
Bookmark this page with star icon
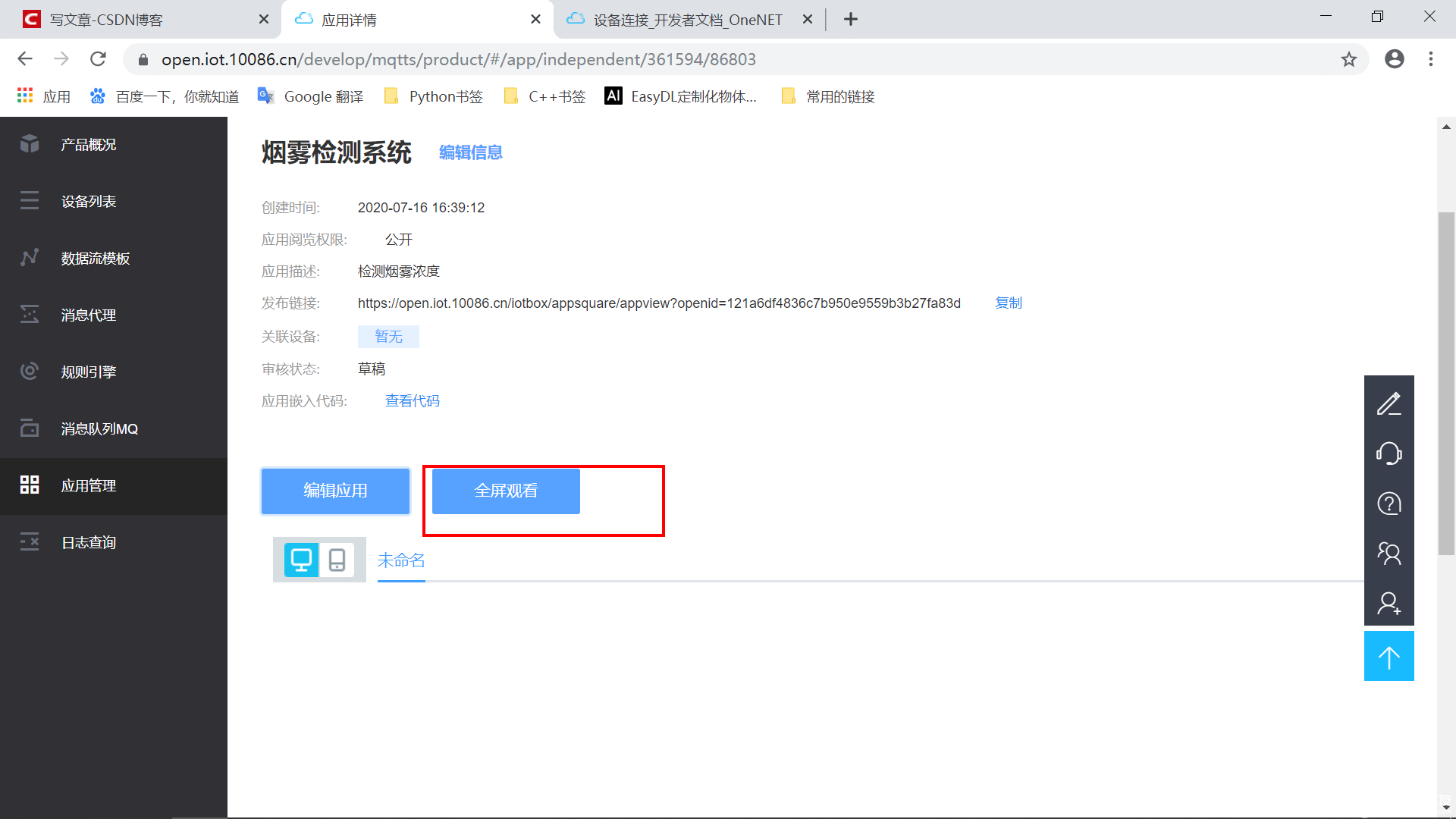pyautogui.click(x=1348, y=59)
